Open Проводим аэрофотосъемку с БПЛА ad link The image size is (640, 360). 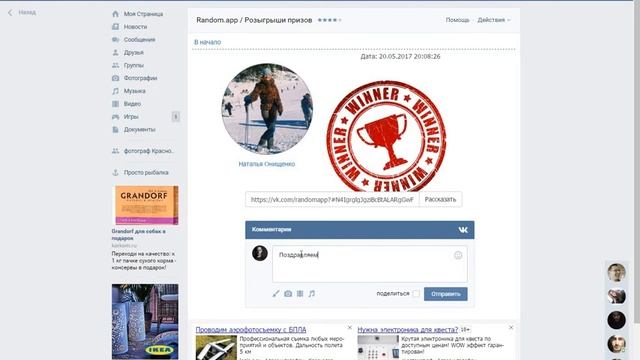pyautogui.click(x=251, y=330)
